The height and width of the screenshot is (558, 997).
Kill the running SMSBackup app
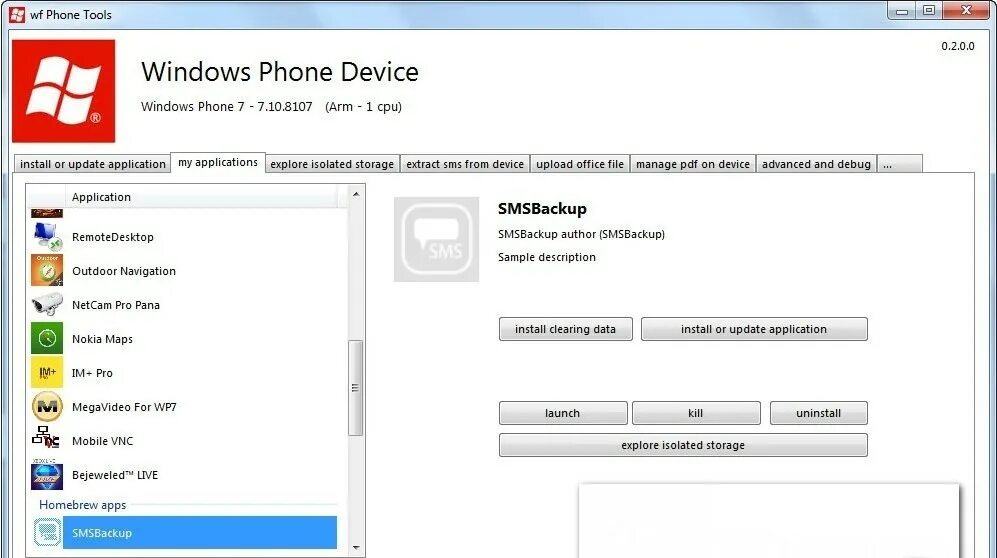pos(696,413)
